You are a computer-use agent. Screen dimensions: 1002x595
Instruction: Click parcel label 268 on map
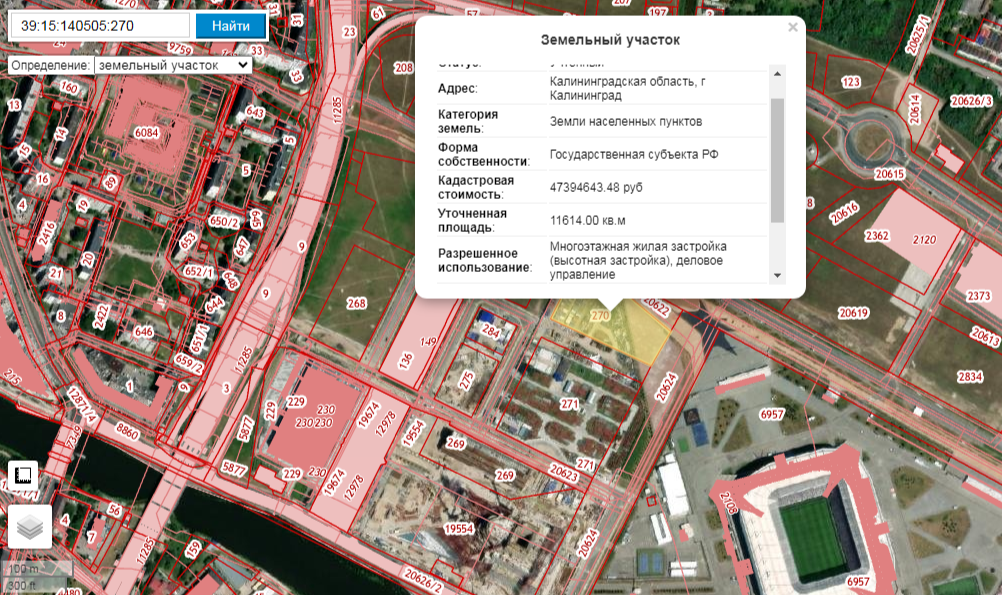click(x=357, y=303)
